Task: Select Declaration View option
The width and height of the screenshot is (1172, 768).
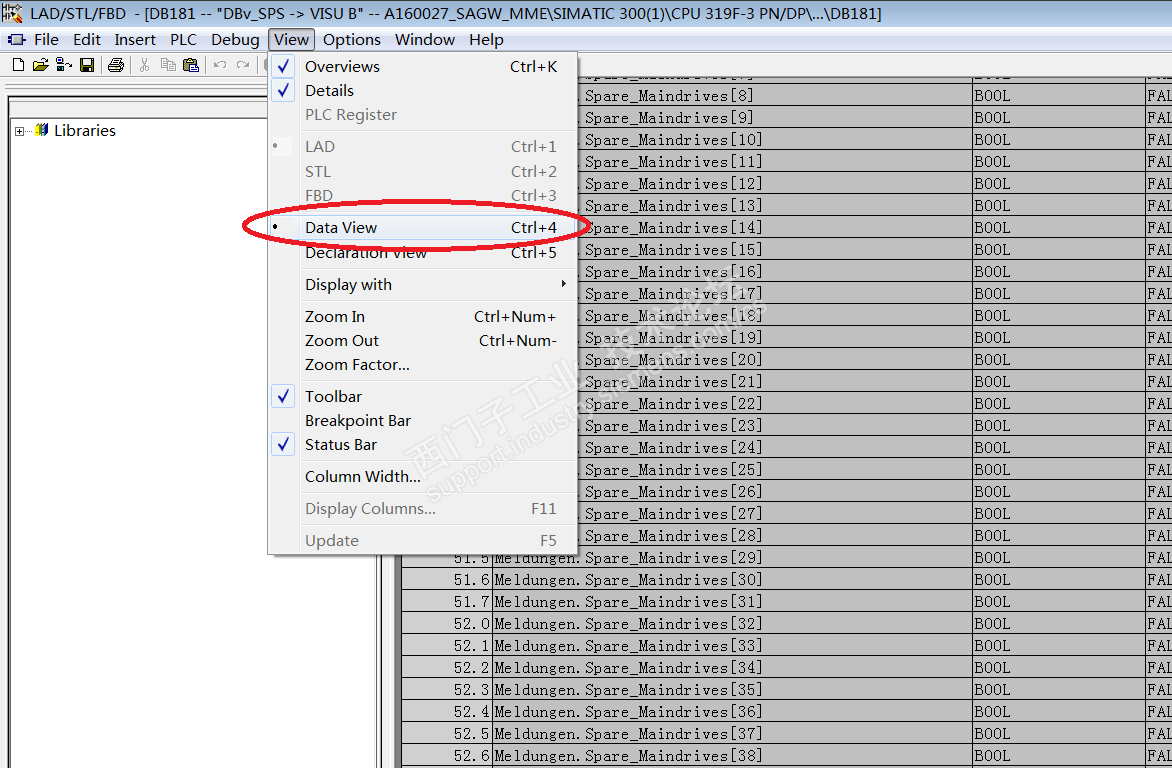Action: pyautogui.click(x=424, y=253)
